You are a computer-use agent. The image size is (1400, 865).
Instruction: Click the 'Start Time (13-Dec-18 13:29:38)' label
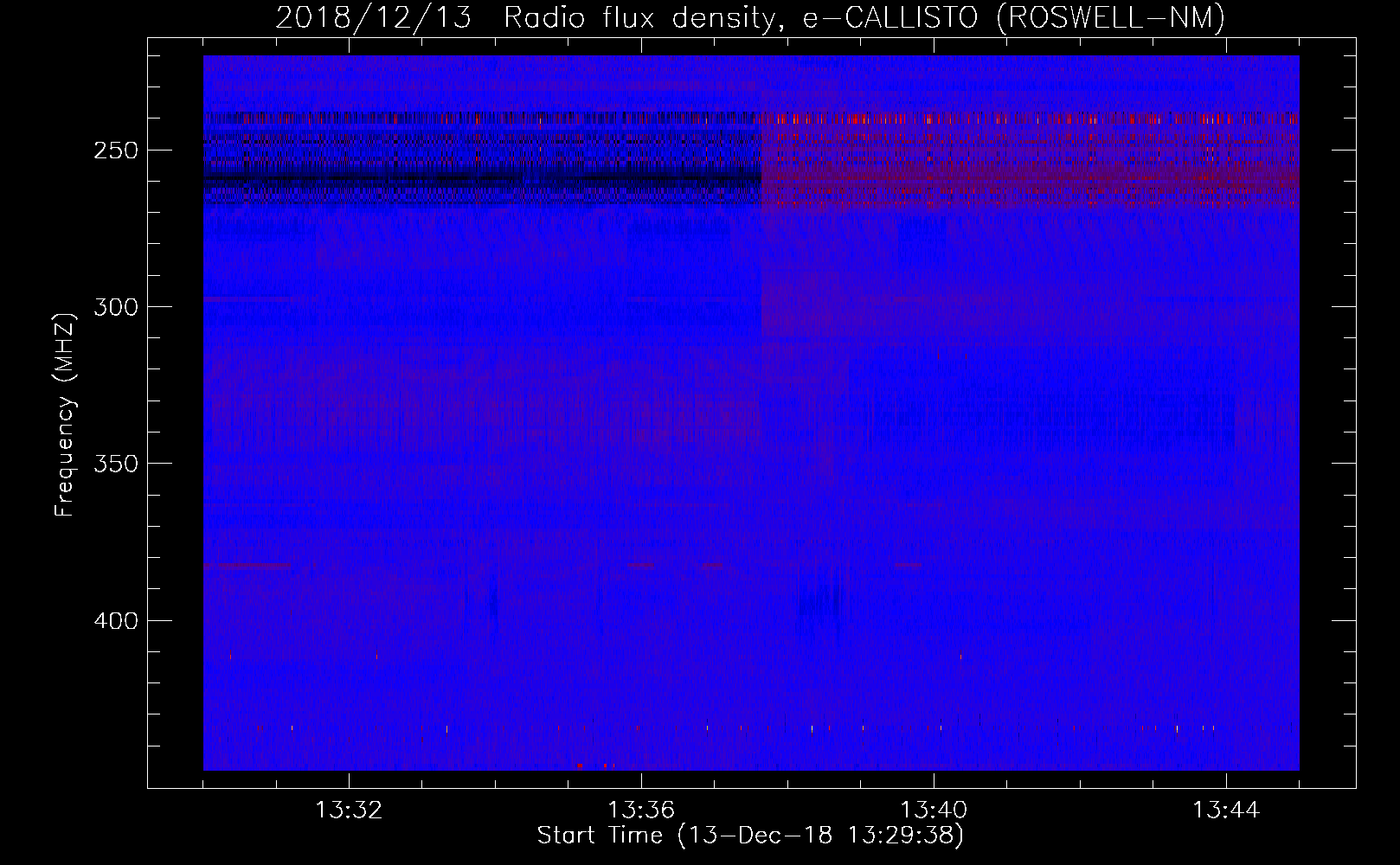750,836
